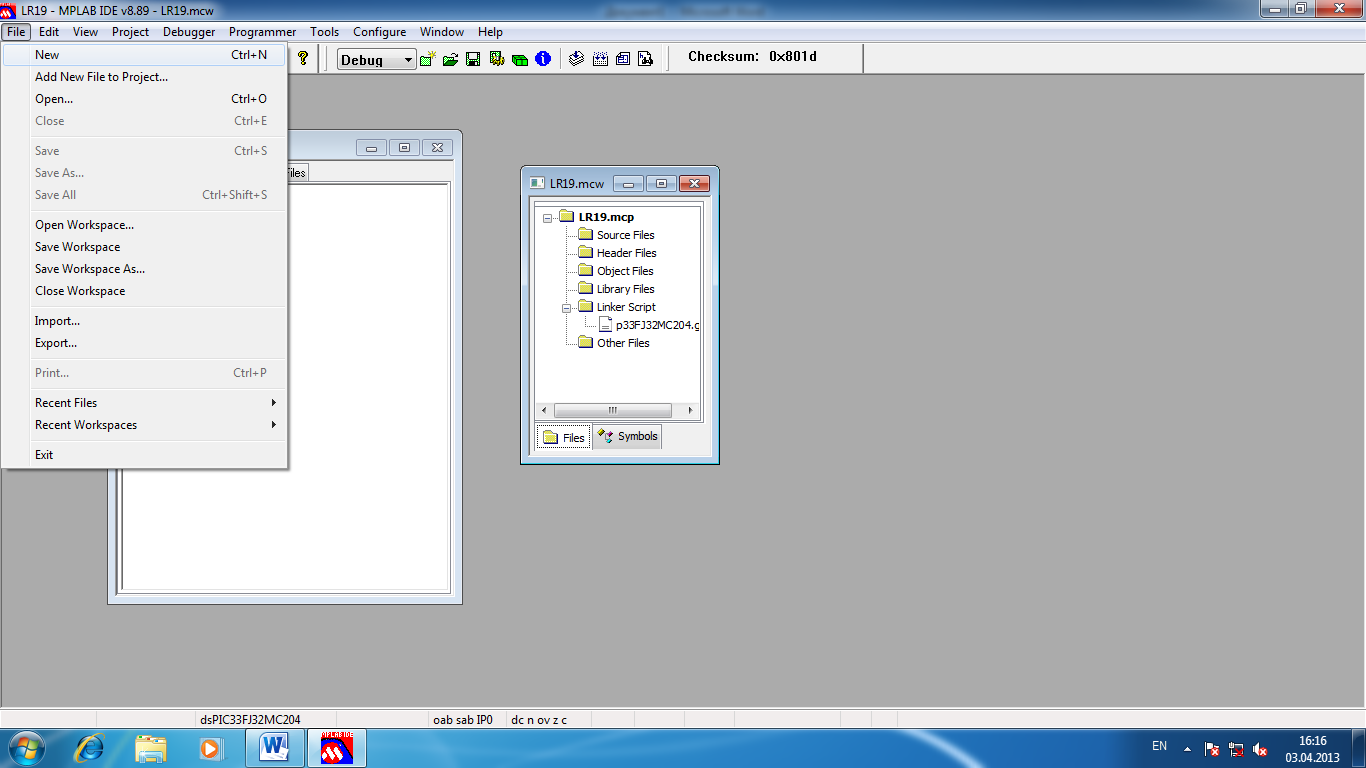Screen dimensions: 1366x768
Task: Click the LR19.mcw window title icon
Action: click(537, 183)
